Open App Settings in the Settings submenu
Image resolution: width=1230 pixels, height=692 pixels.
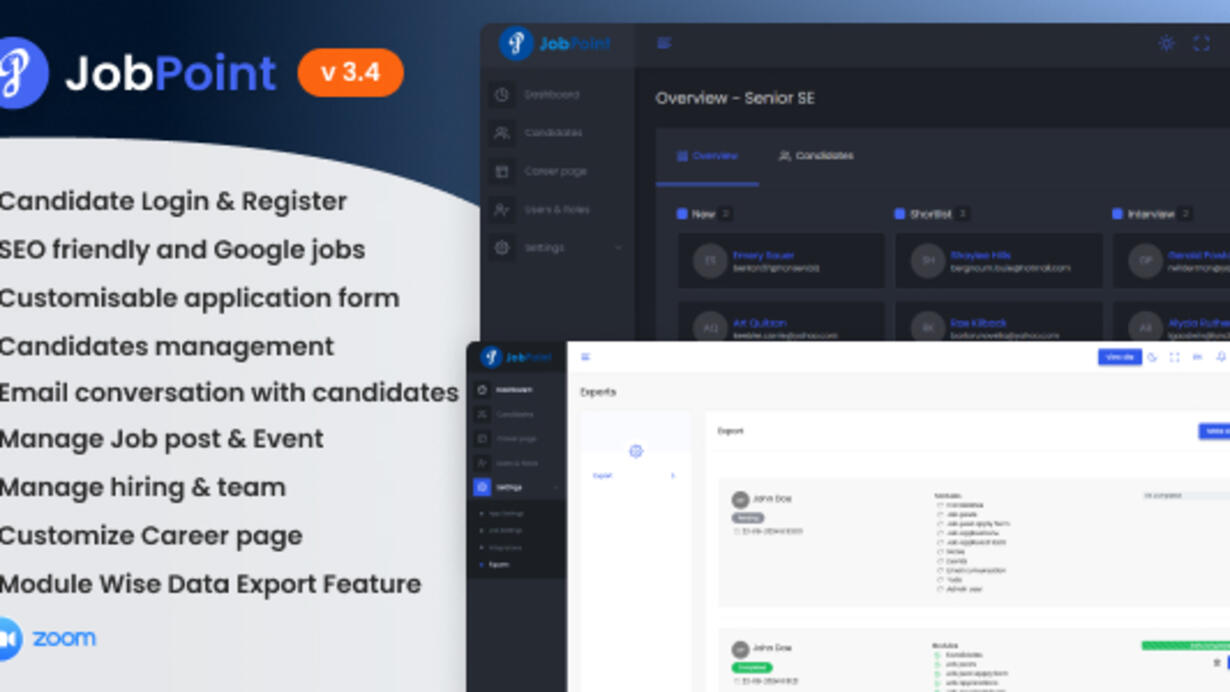coord(505,513)
